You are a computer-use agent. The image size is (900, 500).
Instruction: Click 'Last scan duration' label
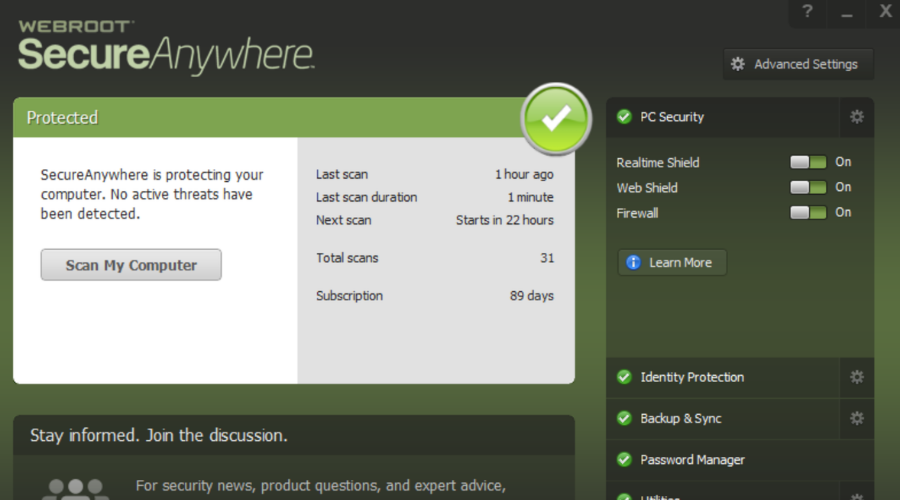point(366,197)
